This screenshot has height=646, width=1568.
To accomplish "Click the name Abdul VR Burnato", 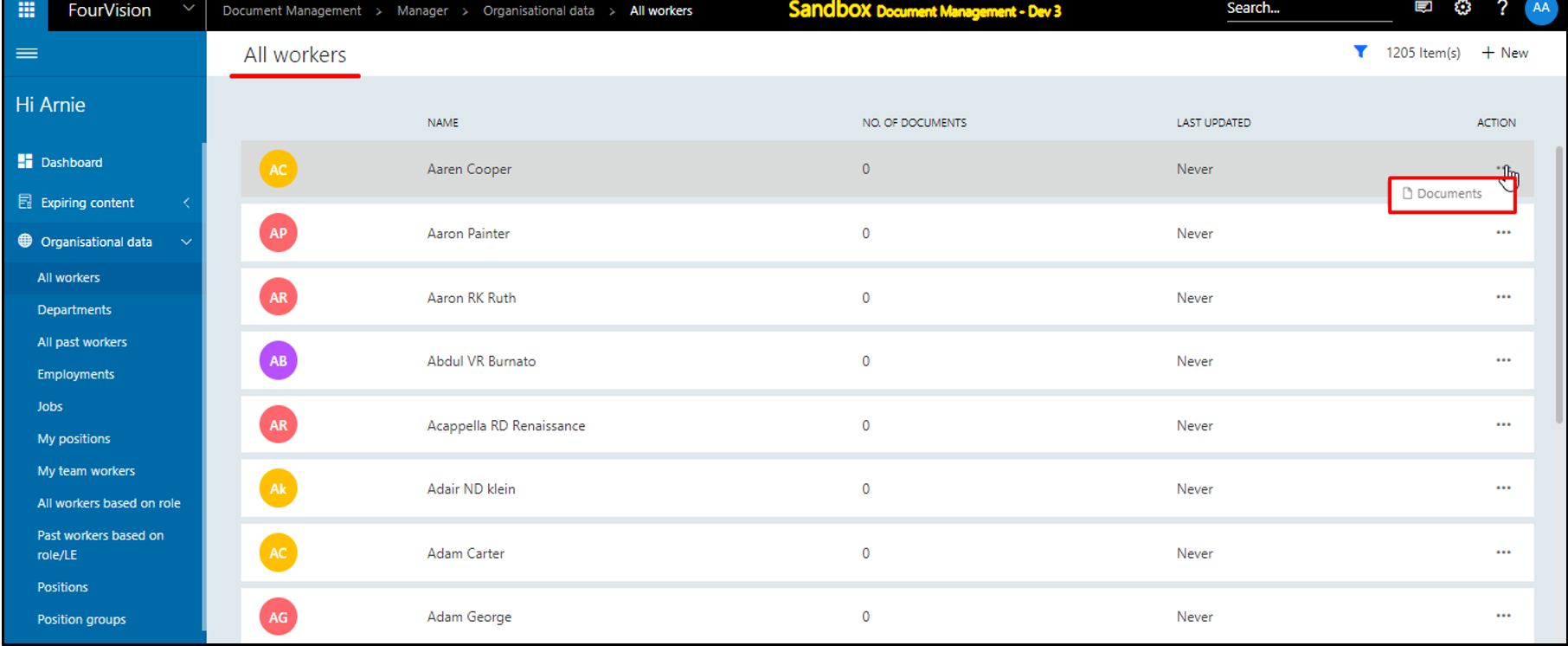I will point(481,361).
